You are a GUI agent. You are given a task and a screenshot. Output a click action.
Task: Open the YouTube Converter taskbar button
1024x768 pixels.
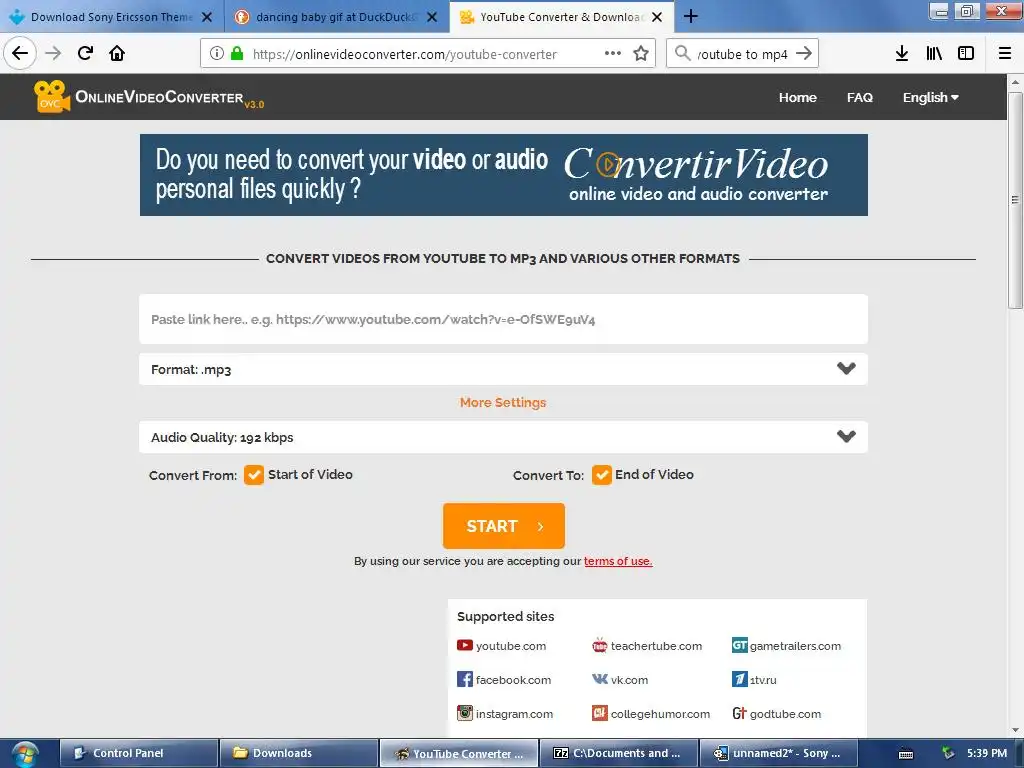tap(459, 753)
